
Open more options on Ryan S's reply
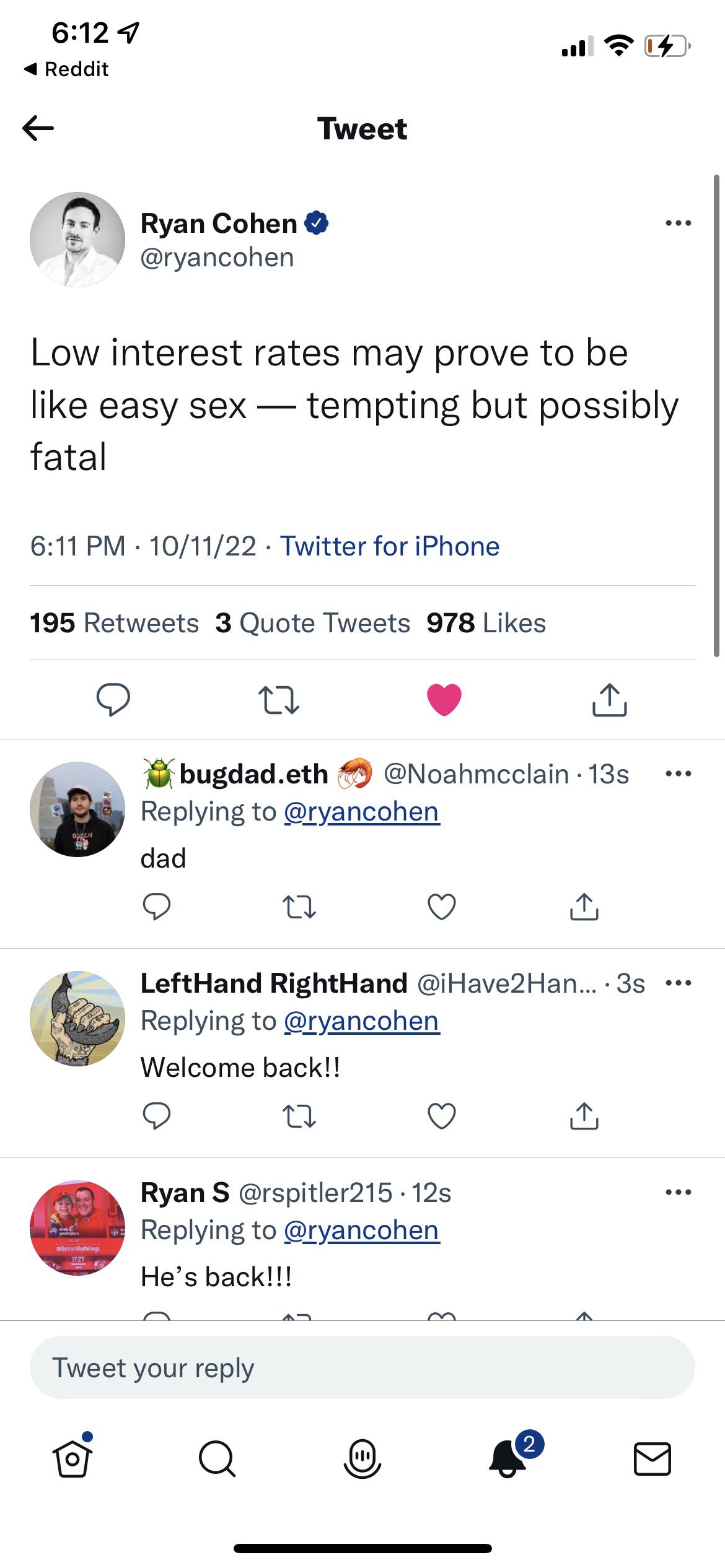(678, 1192)
